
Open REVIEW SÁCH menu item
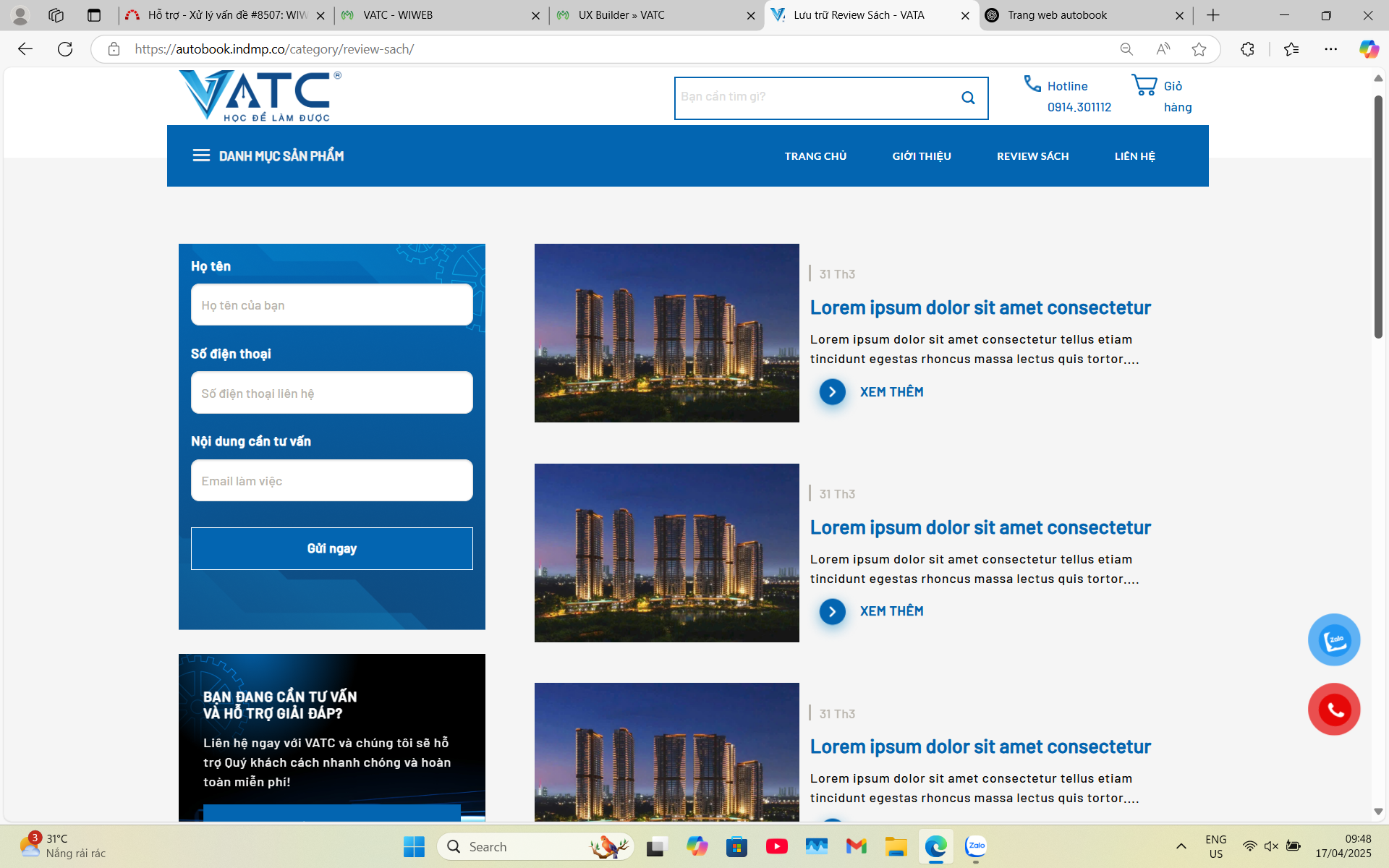tap(1032, 156)
